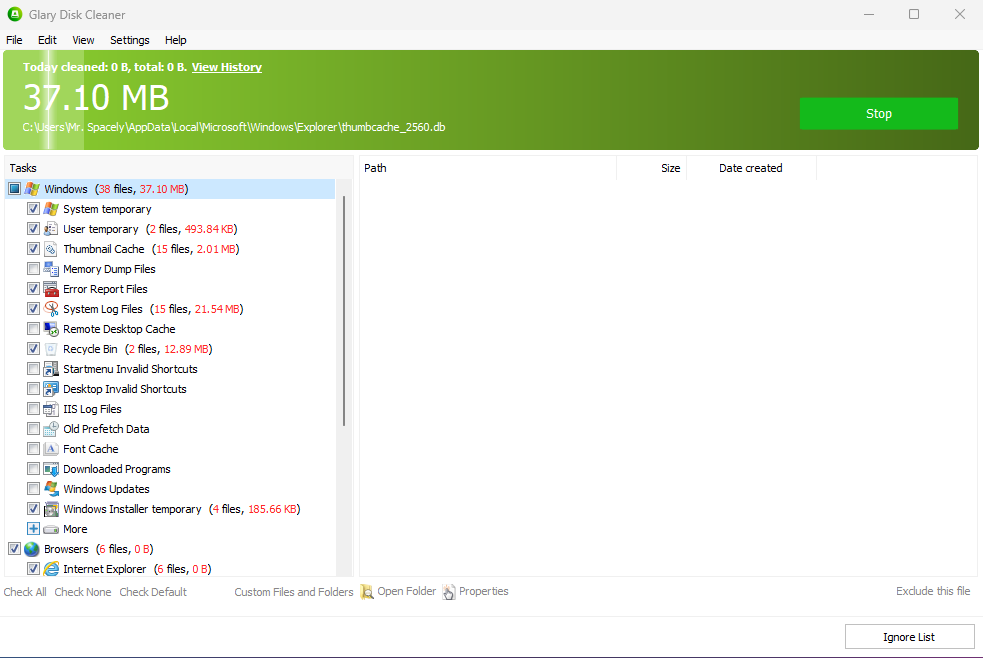Click the Check None link
983x658 pixels.
click(x=83, y=592)
